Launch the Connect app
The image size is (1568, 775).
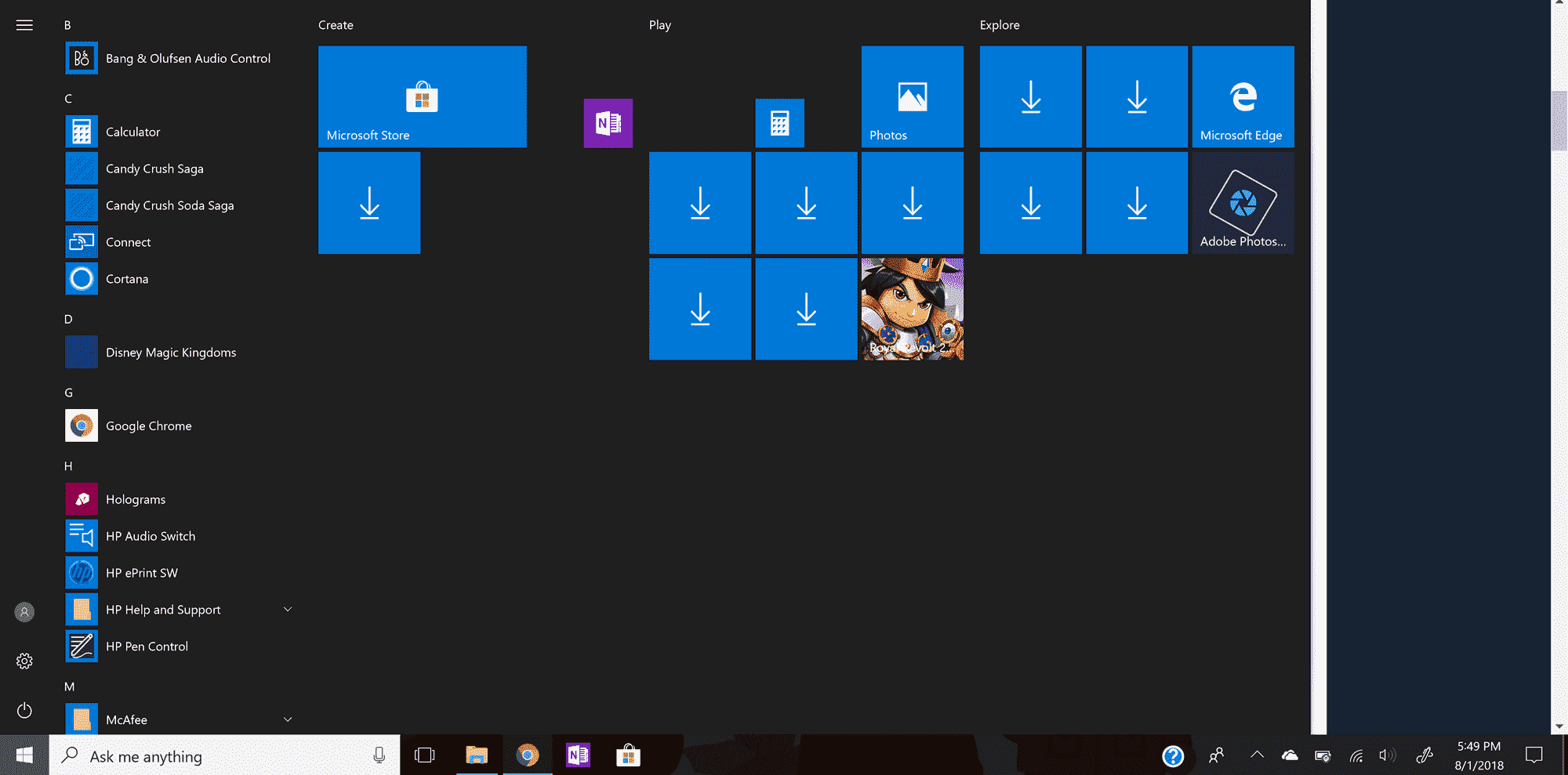[x=180, y=242]
